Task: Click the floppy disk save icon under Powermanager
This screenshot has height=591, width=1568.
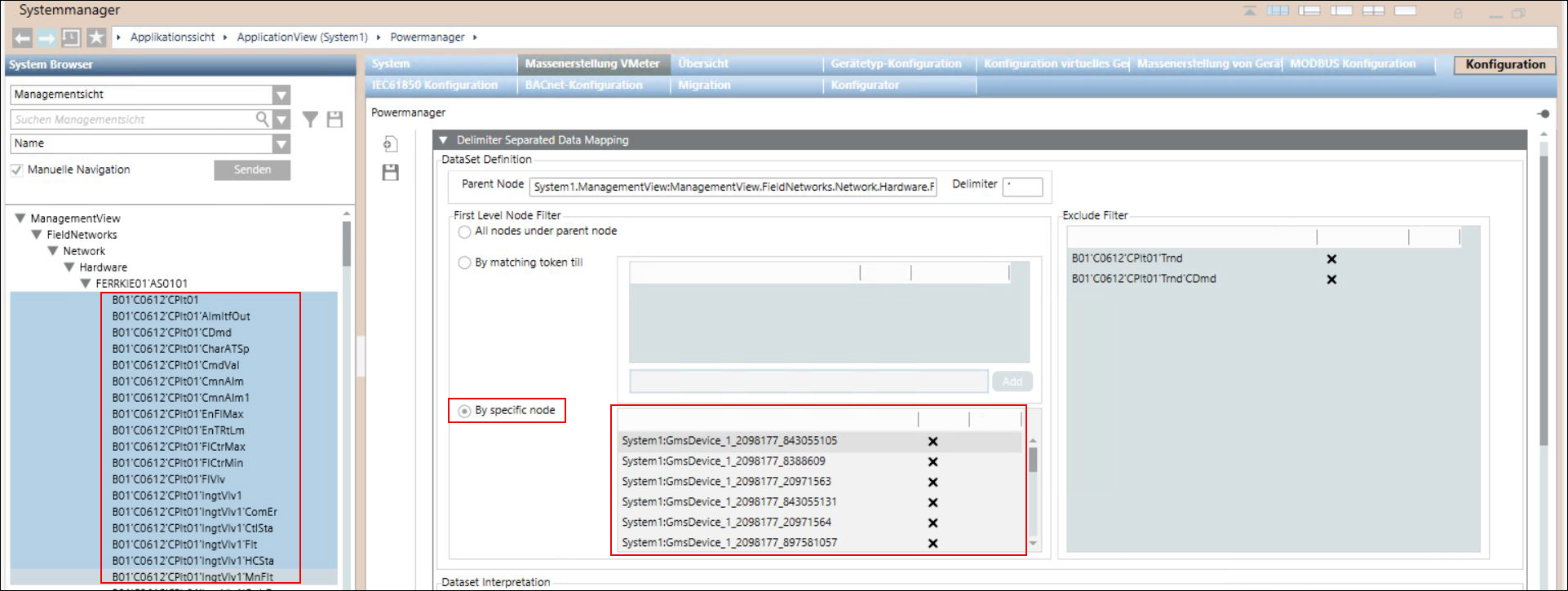Action: 391,172
